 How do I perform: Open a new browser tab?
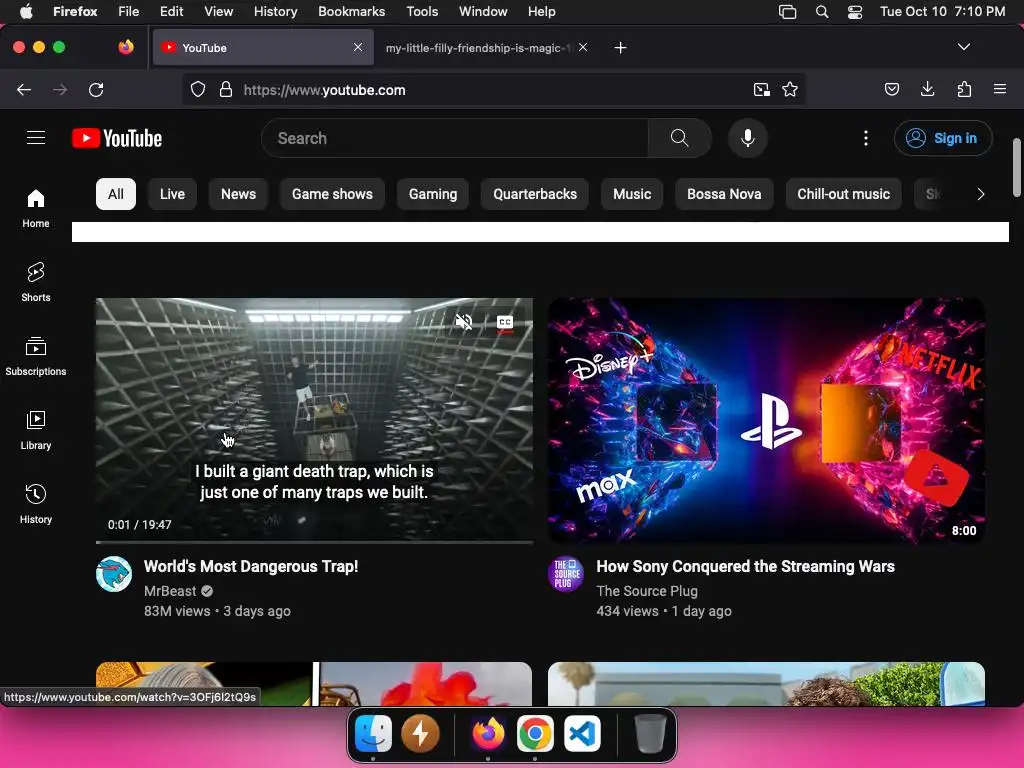(620, 48)
